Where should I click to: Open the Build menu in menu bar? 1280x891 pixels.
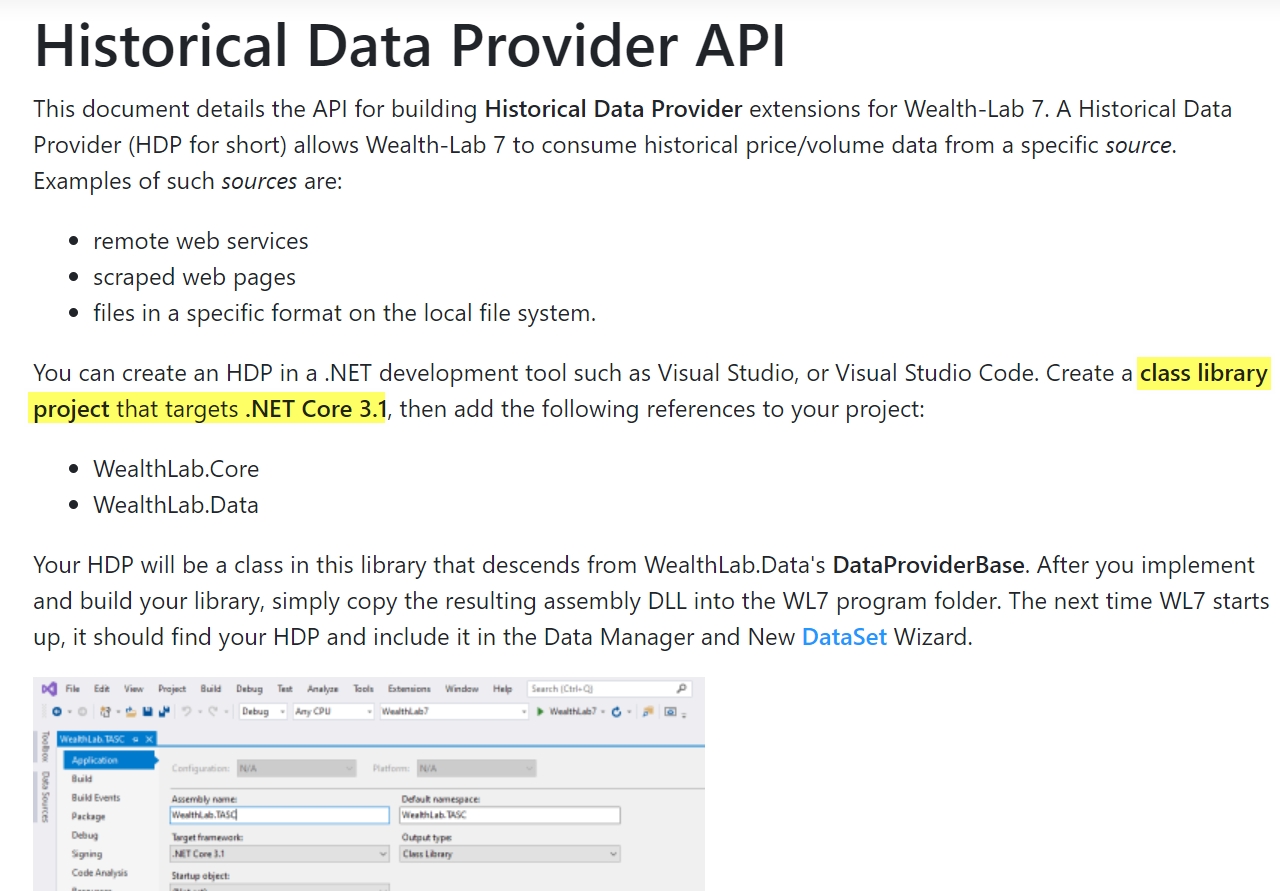211,689
